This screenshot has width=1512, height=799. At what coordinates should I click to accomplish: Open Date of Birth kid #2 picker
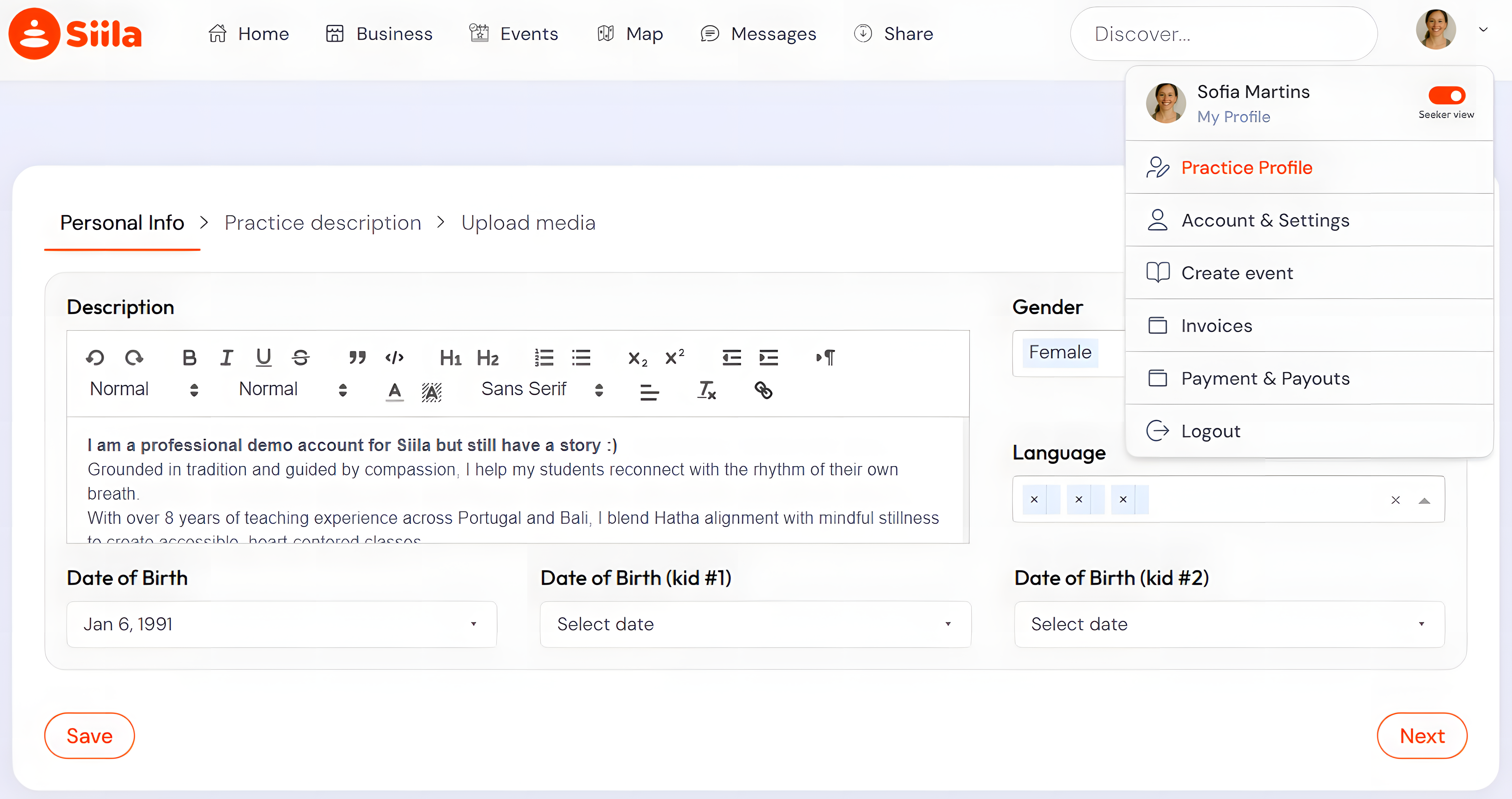[1230, 624]
